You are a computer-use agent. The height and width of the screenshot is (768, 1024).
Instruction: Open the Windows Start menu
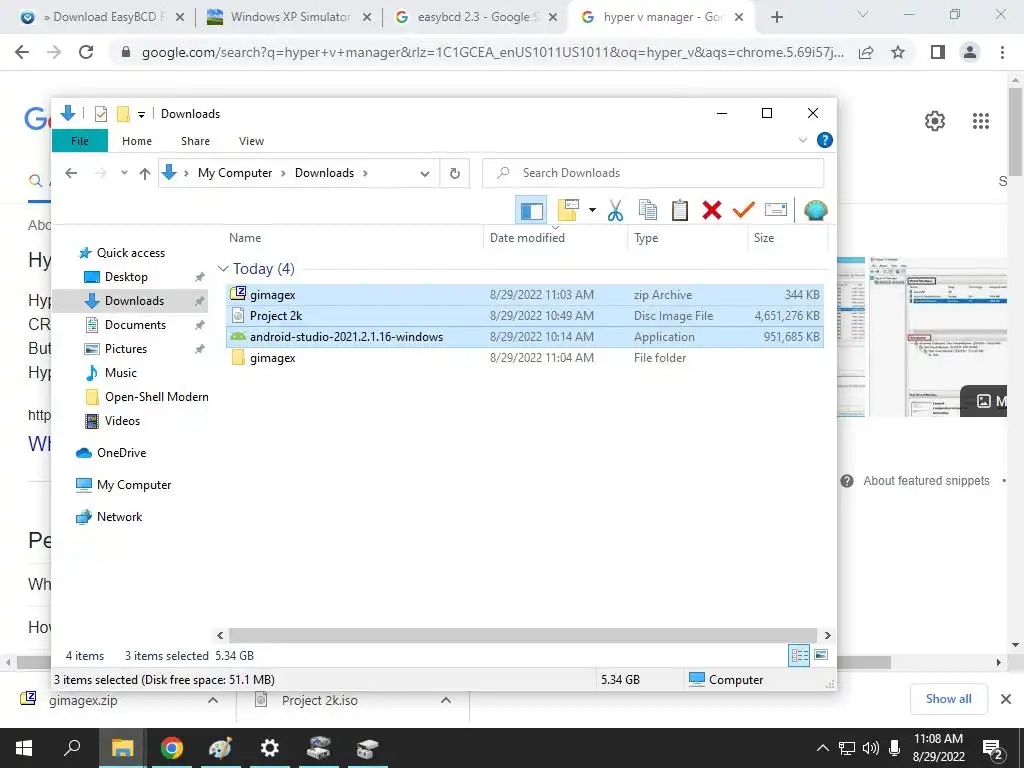point(24,748)
